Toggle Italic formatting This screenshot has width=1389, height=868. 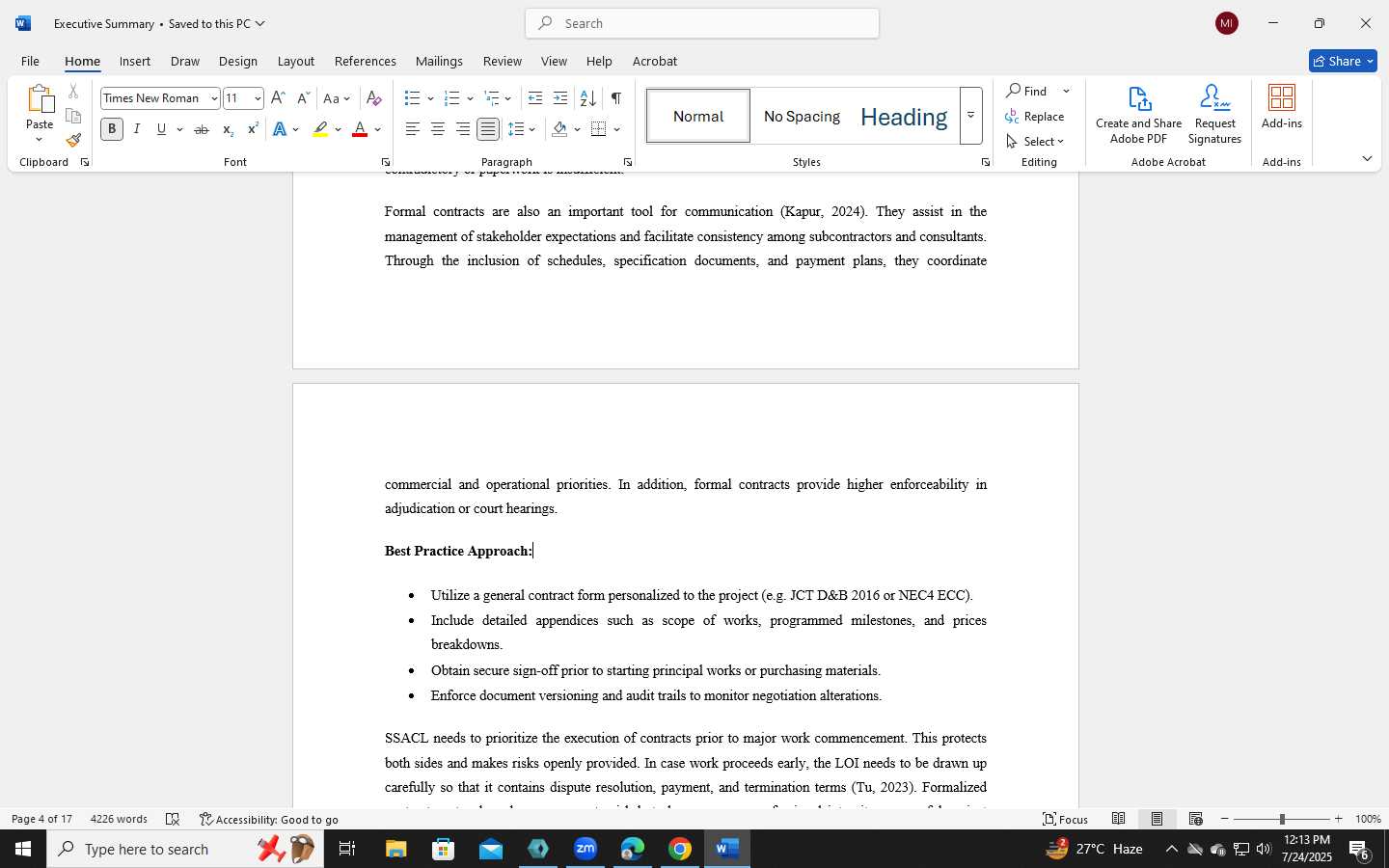(x=137, y=129)
